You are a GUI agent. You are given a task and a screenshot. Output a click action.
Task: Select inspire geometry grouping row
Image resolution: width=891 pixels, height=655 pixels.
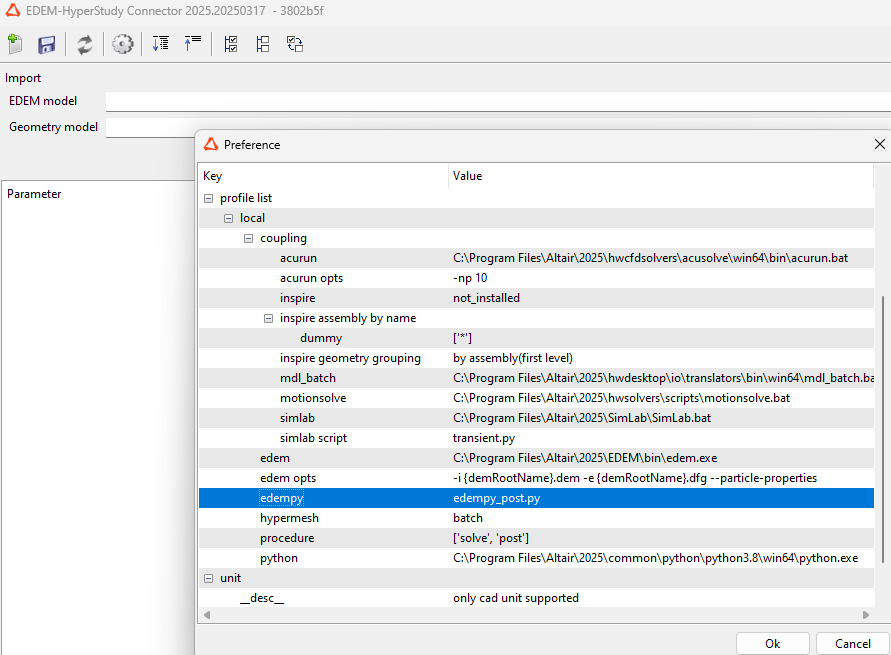tap(536, 358)
